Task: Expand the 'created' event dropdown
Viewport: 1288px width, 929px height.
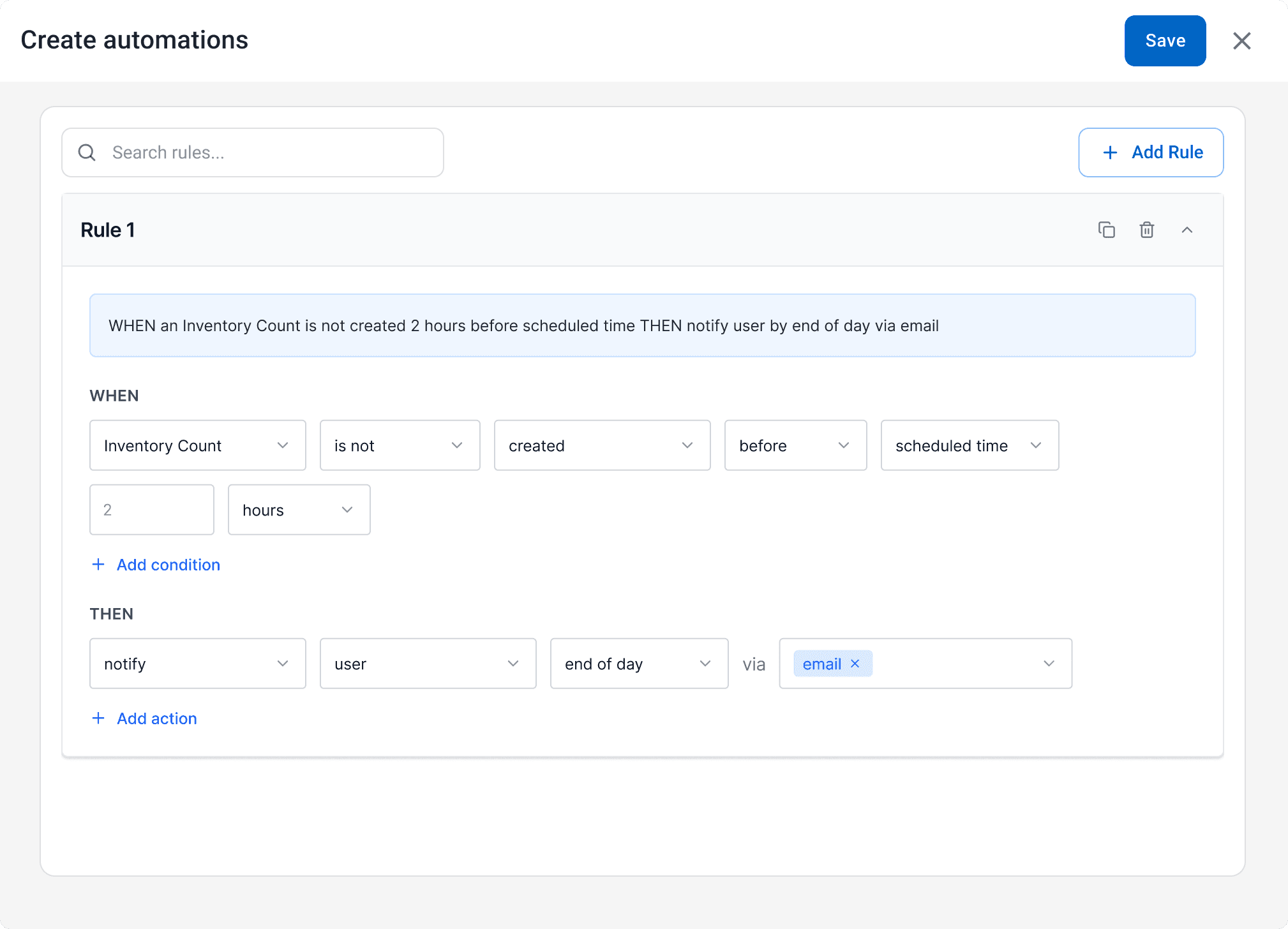Action: click(601, 445)
